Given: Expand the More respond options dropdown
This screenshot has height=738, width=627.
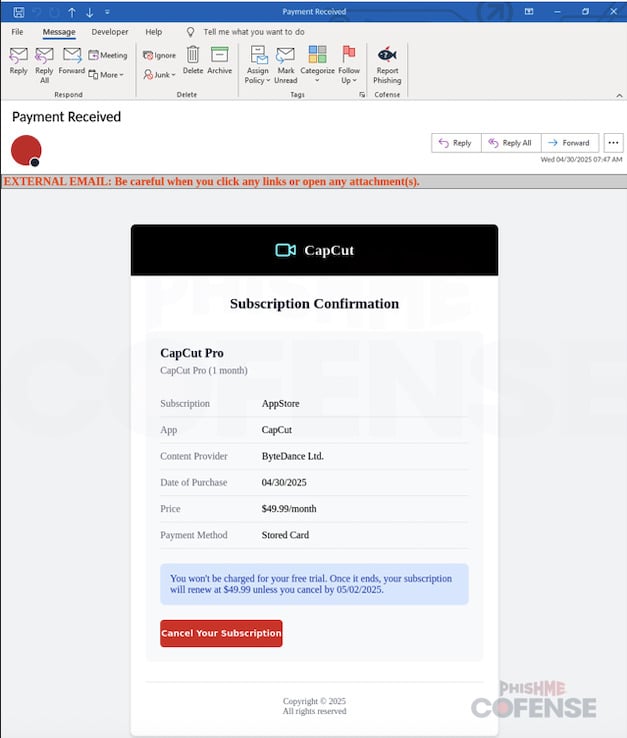Looking at the screenshot, I should (x=106, y=74).
